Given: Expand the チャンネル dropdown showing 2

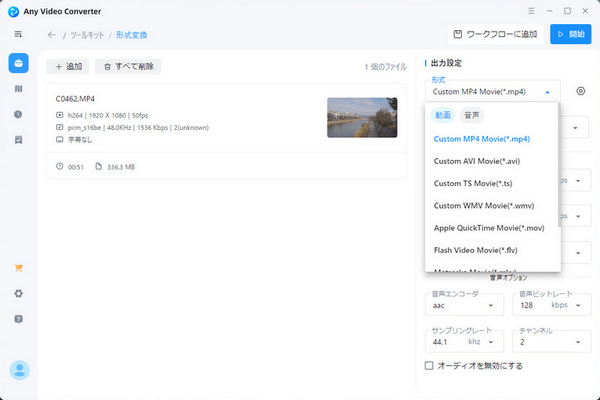Looking at the screenshot, I should pos(548,342).
